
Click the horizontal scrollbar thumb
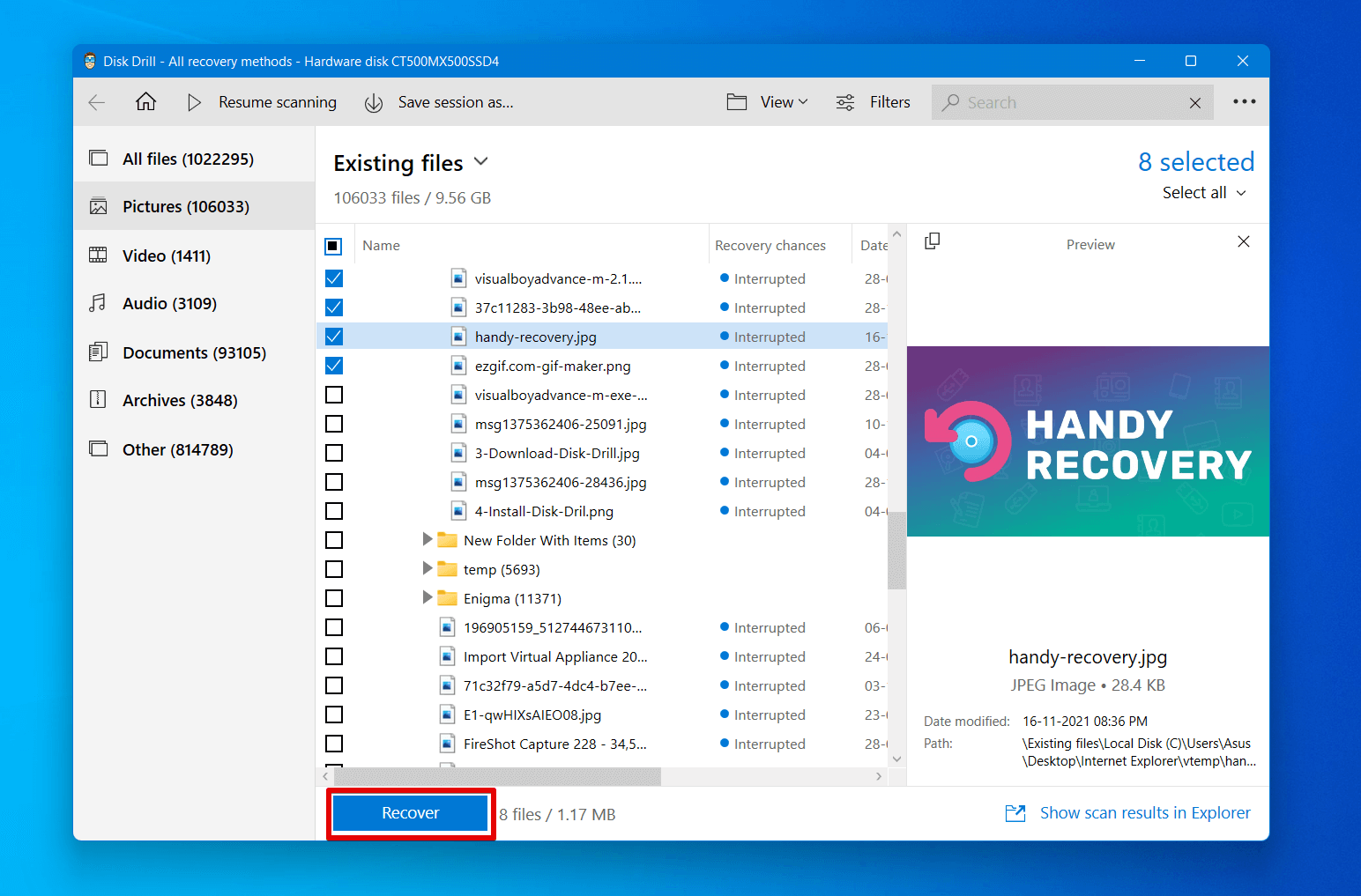(x=497, y=776)
